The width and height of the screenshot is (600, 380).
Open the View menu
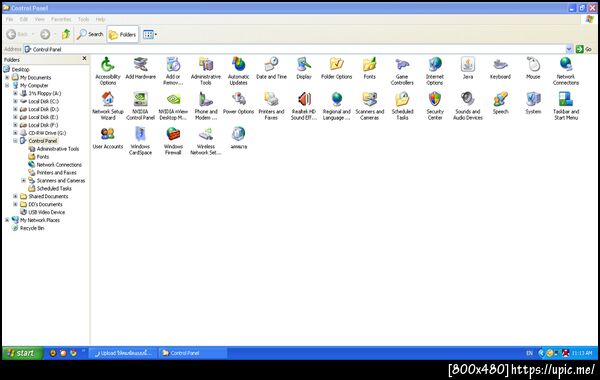click(39, 19)
